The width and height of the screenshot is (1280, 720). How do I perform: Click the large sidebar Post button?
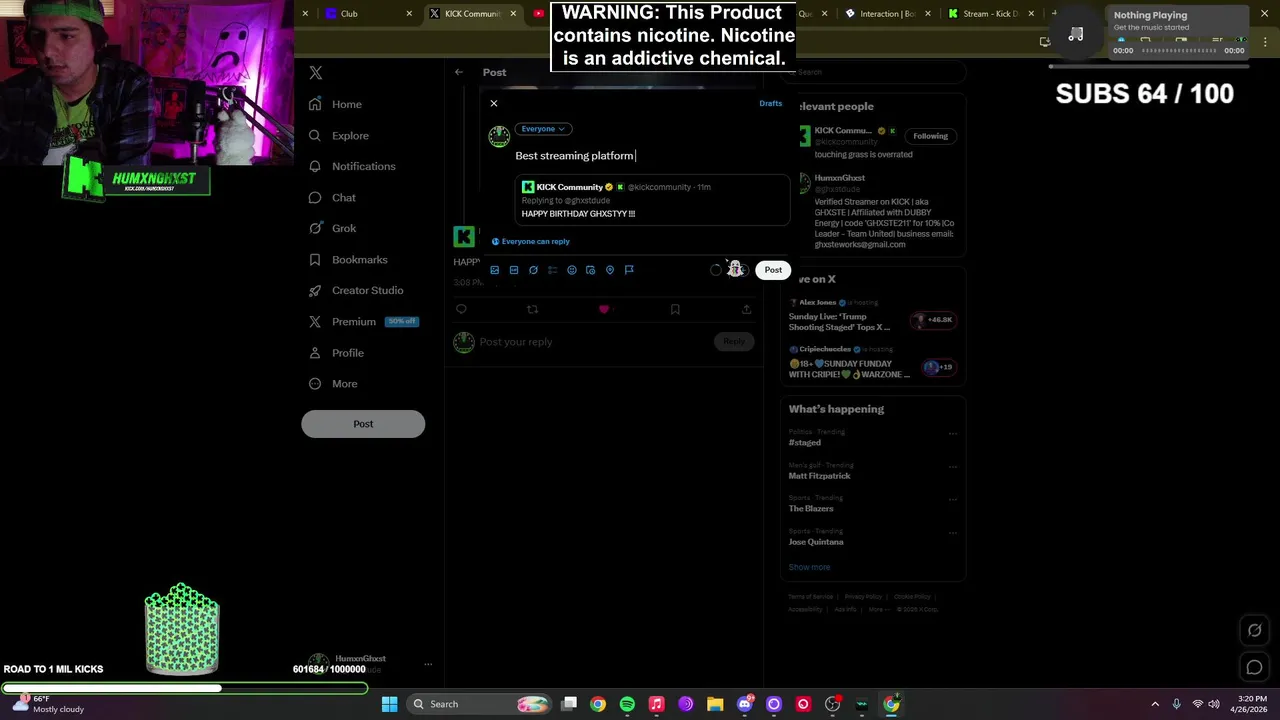coord(363,424)
